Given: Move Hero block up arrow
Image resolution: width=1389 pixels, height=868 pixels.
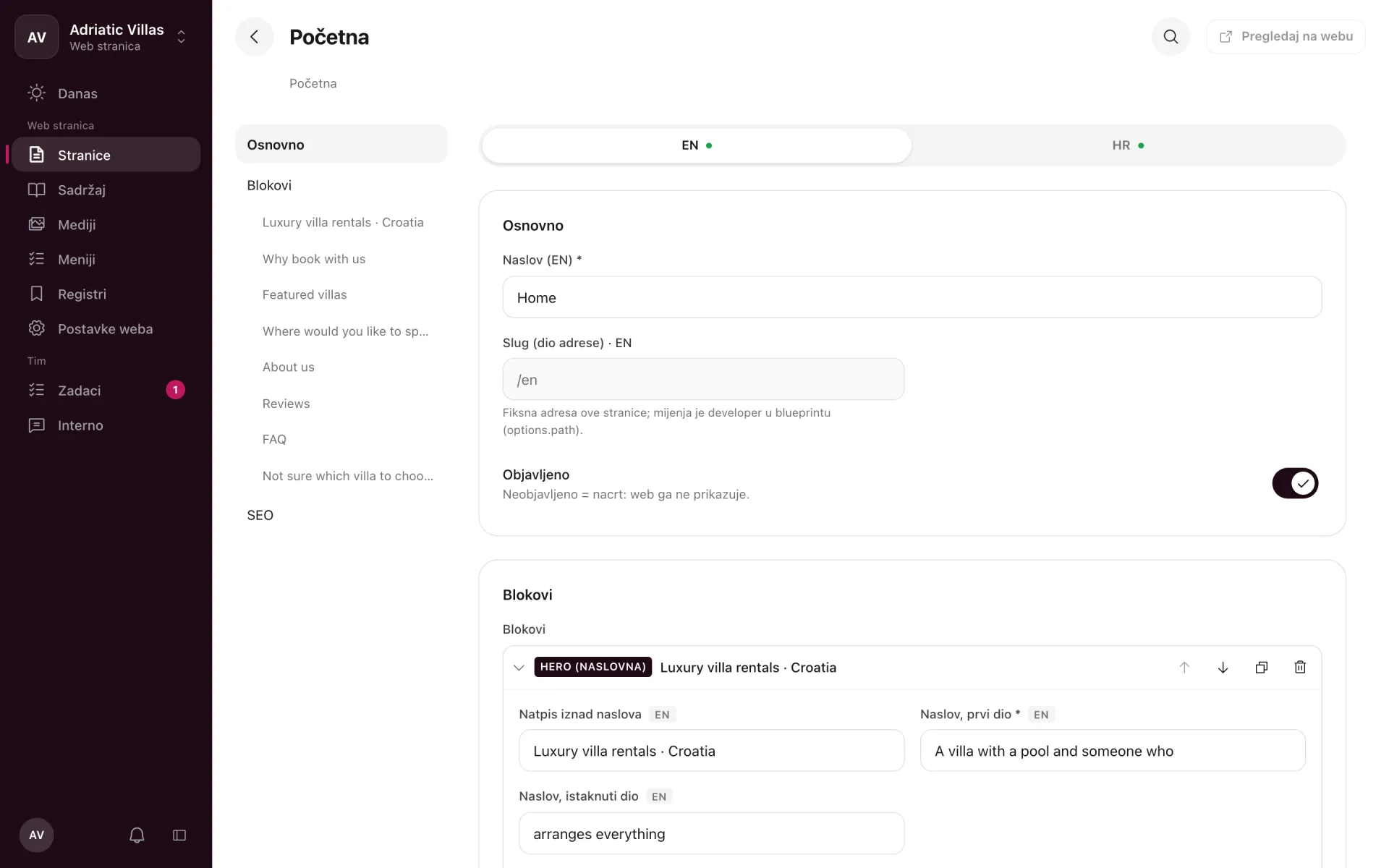Looking at the screenshot, I should click(x=1184, y=667).
